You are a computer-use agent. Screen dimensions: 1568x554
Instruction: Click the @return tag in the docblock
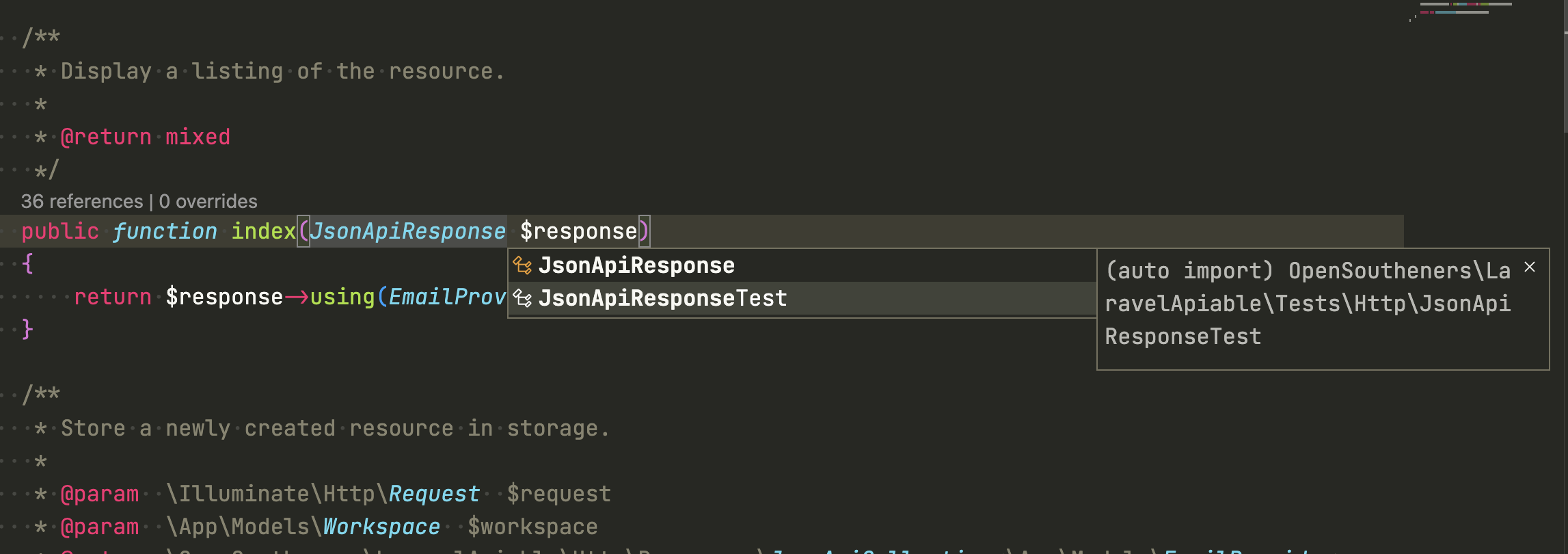click(x=106, y=137)
